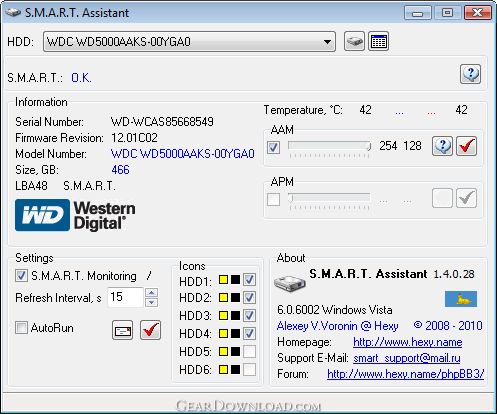Click the AAM level slider
Image resolution: width=497 pixels, height=414 pixels.
coord(329,146)
